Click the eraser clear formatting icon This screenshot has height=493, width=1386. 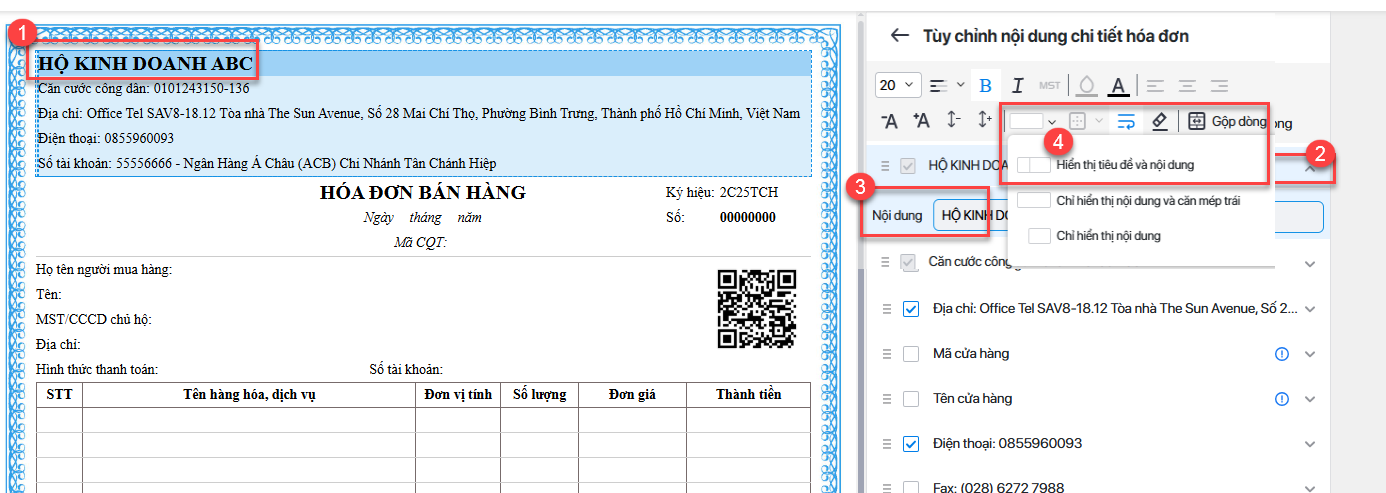pyautogui.click(x=1159, y=121)
